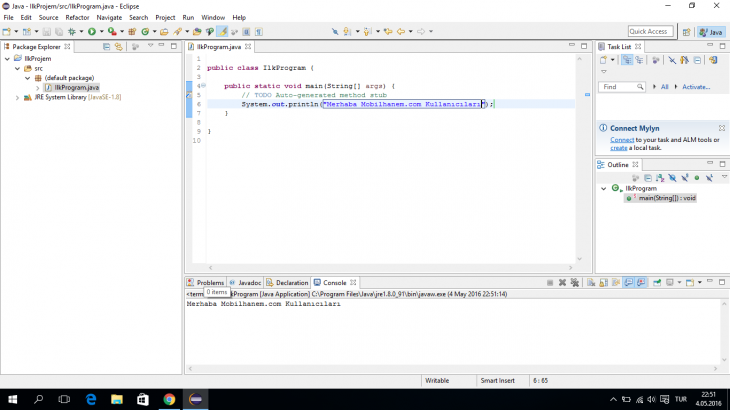Collapse the IlkProjem project node
730x410 pixels.
point(7,59)
